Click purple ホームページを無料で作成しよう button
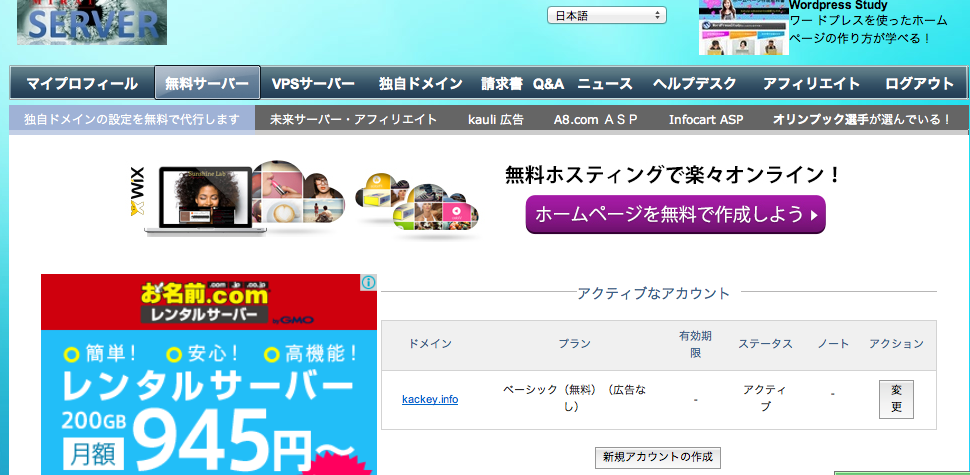The height and width of the screenshot is (475, 970). (675, 214)
